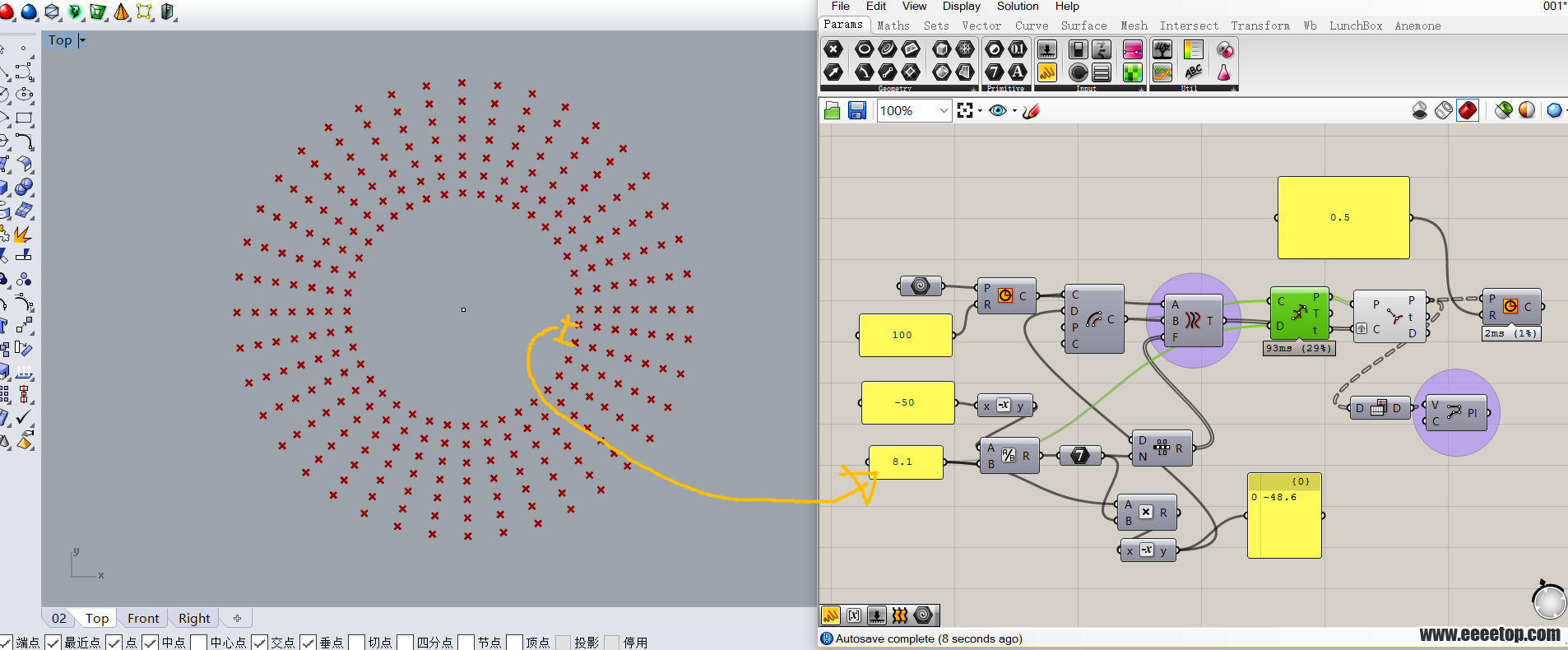Open the zoom extents dropdown arrow
This screenshot has width=1568, height=650.
click(x=980, y=111)
